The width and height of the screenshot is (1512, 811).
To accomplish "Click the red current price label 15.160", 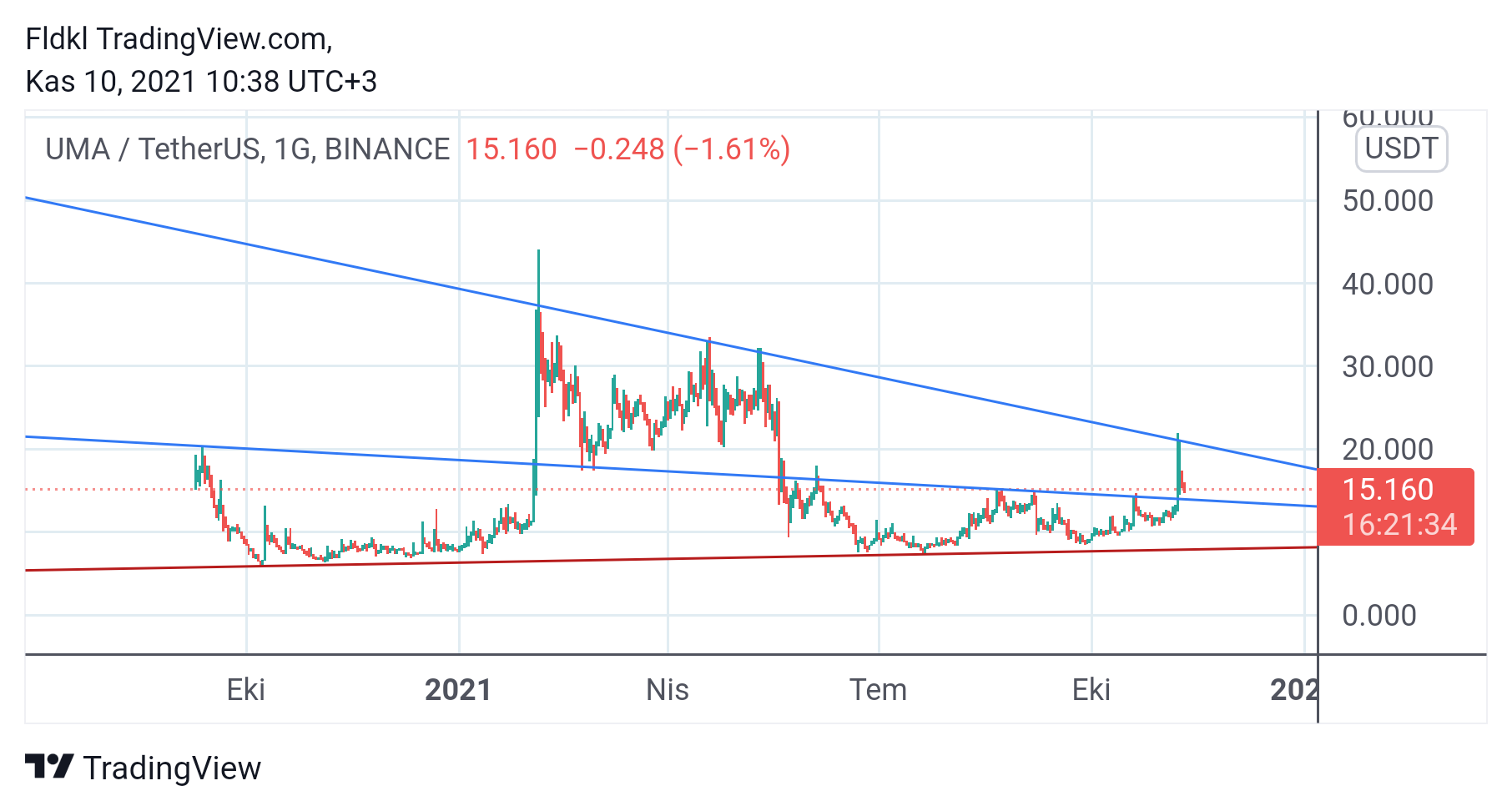I will pos(1388,489).
